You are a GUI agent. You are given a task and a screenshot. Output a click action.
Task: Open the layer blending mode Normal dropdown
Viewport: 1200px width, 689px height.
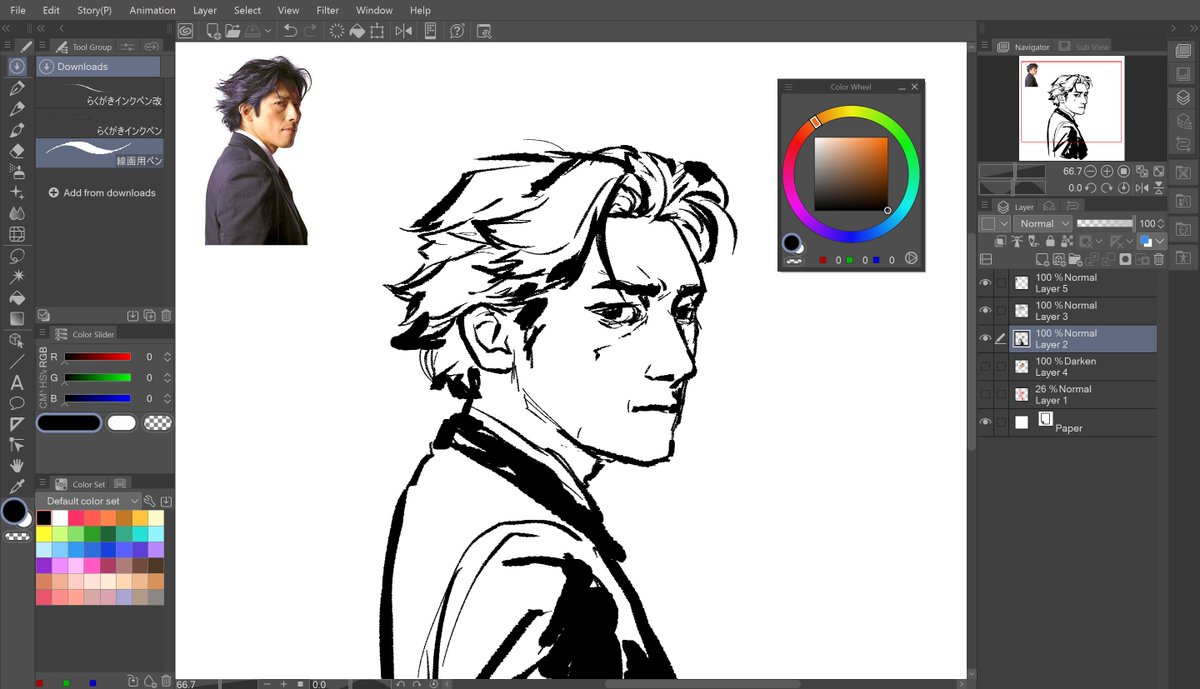click(1043, 224)
